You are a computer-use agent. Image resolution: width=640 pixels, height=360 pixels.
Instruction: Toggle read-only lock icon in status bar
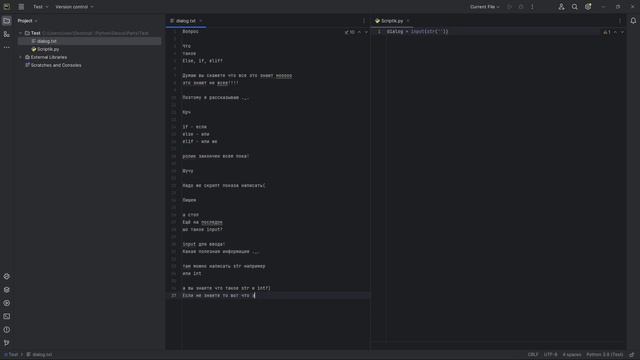632,355
